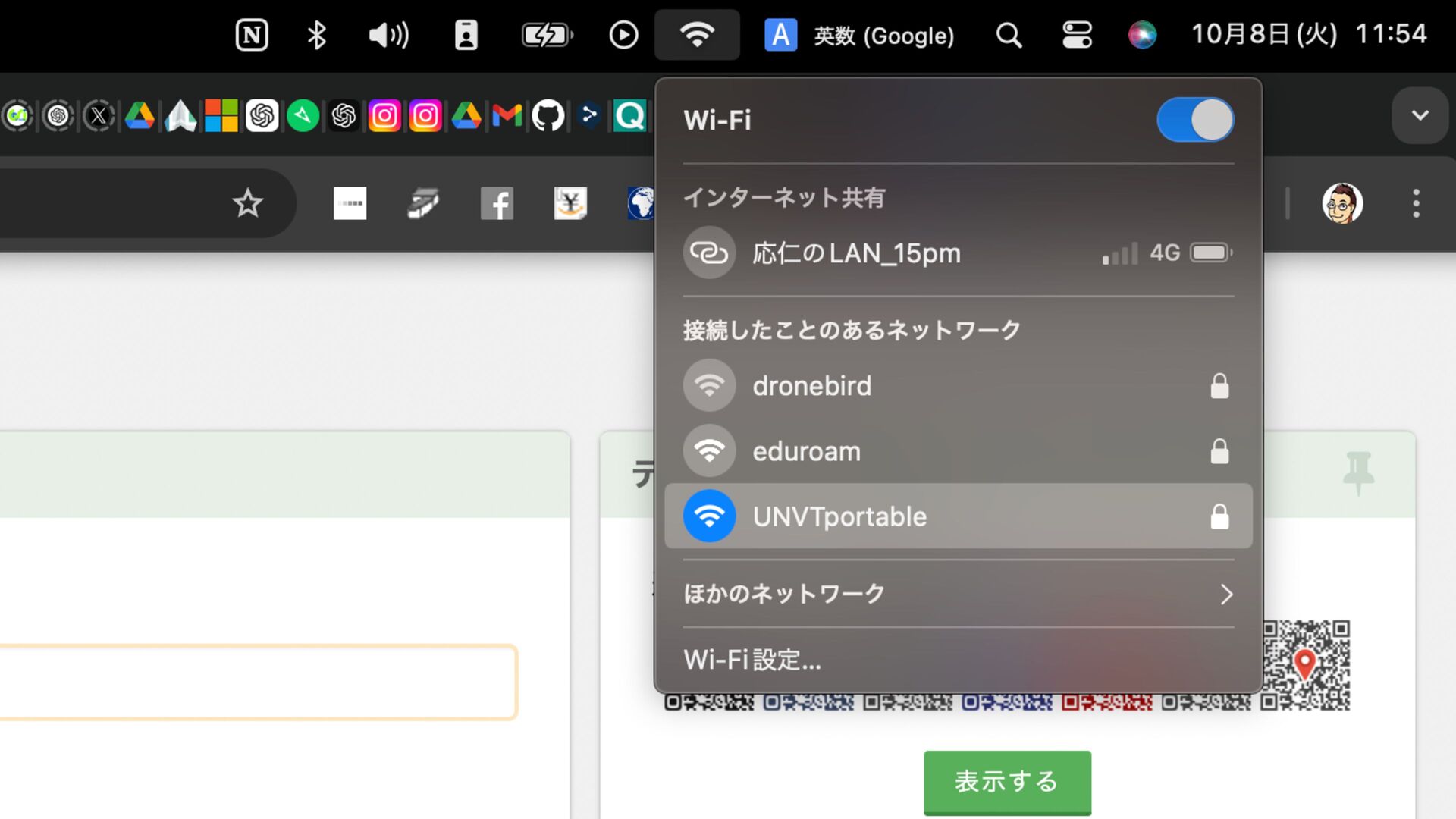Screen dimensions: 1456x819
Task: Open Control Center icon
Action: pyautogui.click(x=1077, y=35)
